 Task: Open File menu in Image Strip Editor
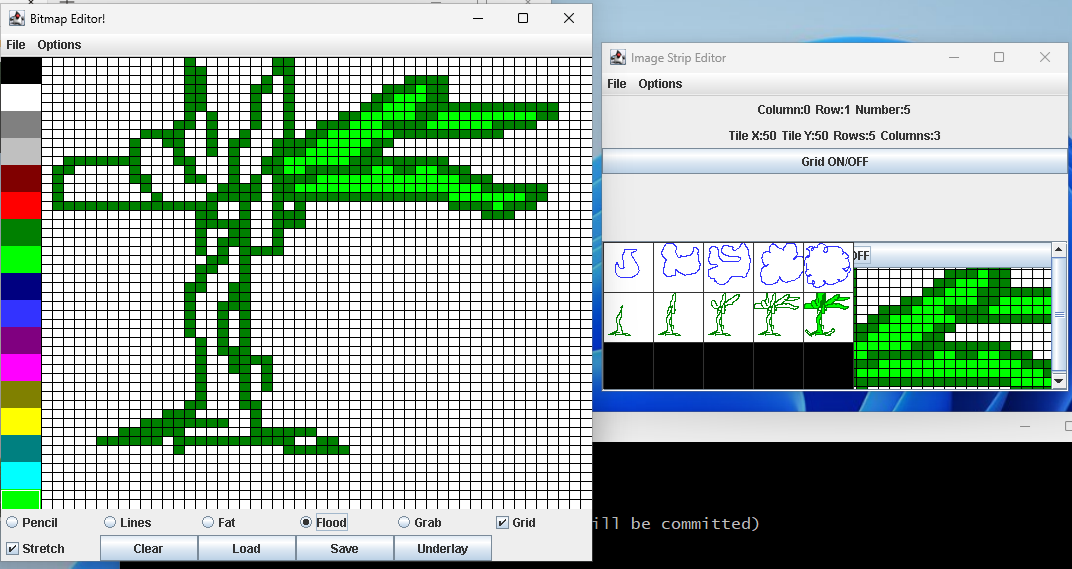(617, 83)
